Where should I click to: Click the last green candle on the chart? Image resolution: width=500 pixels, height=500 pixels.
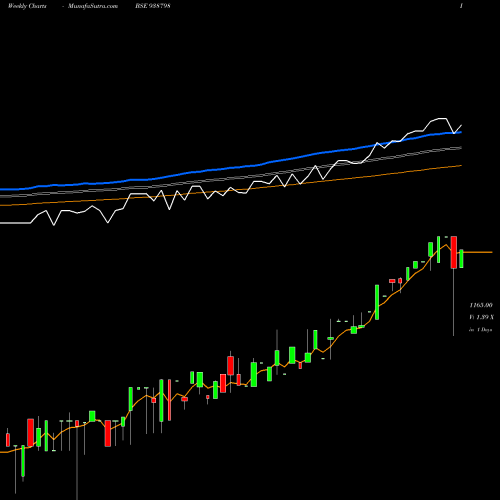[461, 259]
